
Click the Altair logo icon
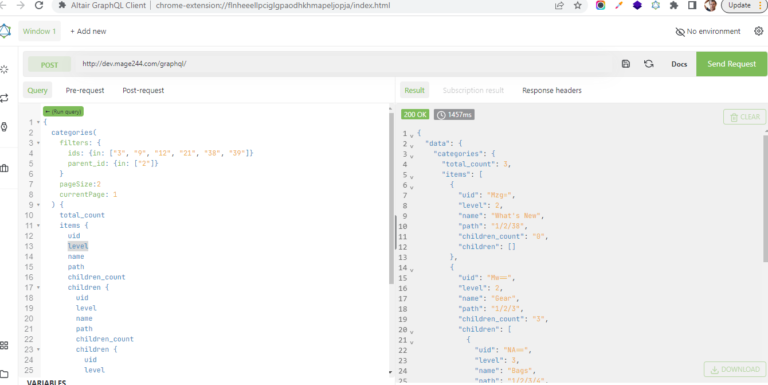click(x=5, y=31)
